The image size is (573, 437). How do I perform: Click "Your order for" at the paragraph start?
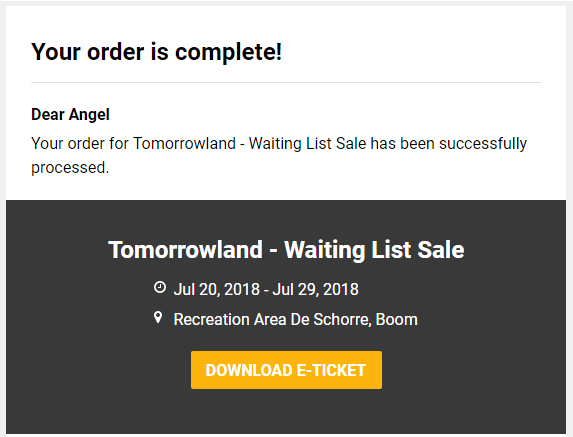coord(80,143)
